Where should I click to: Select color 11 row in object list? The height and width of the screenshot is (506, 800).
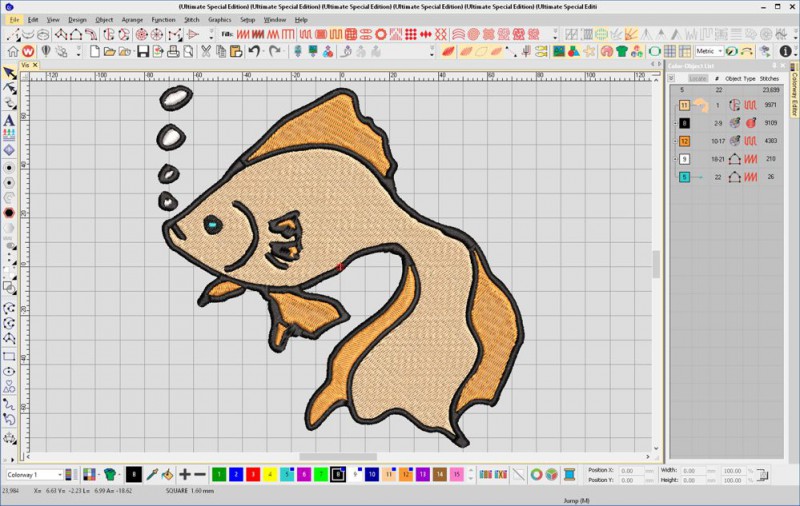tap(727, 105)
